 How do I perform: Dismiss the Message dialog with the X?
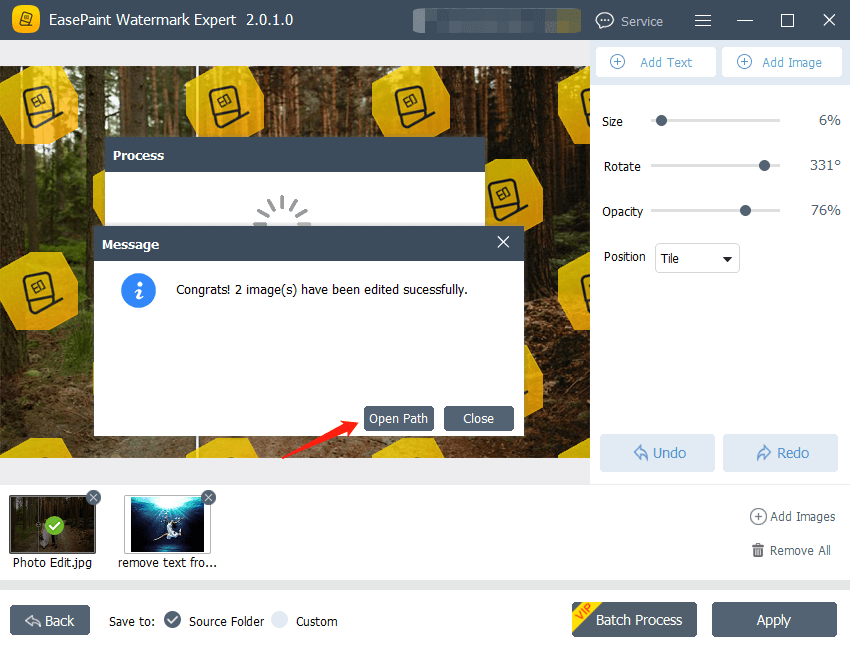coord(503,242)
